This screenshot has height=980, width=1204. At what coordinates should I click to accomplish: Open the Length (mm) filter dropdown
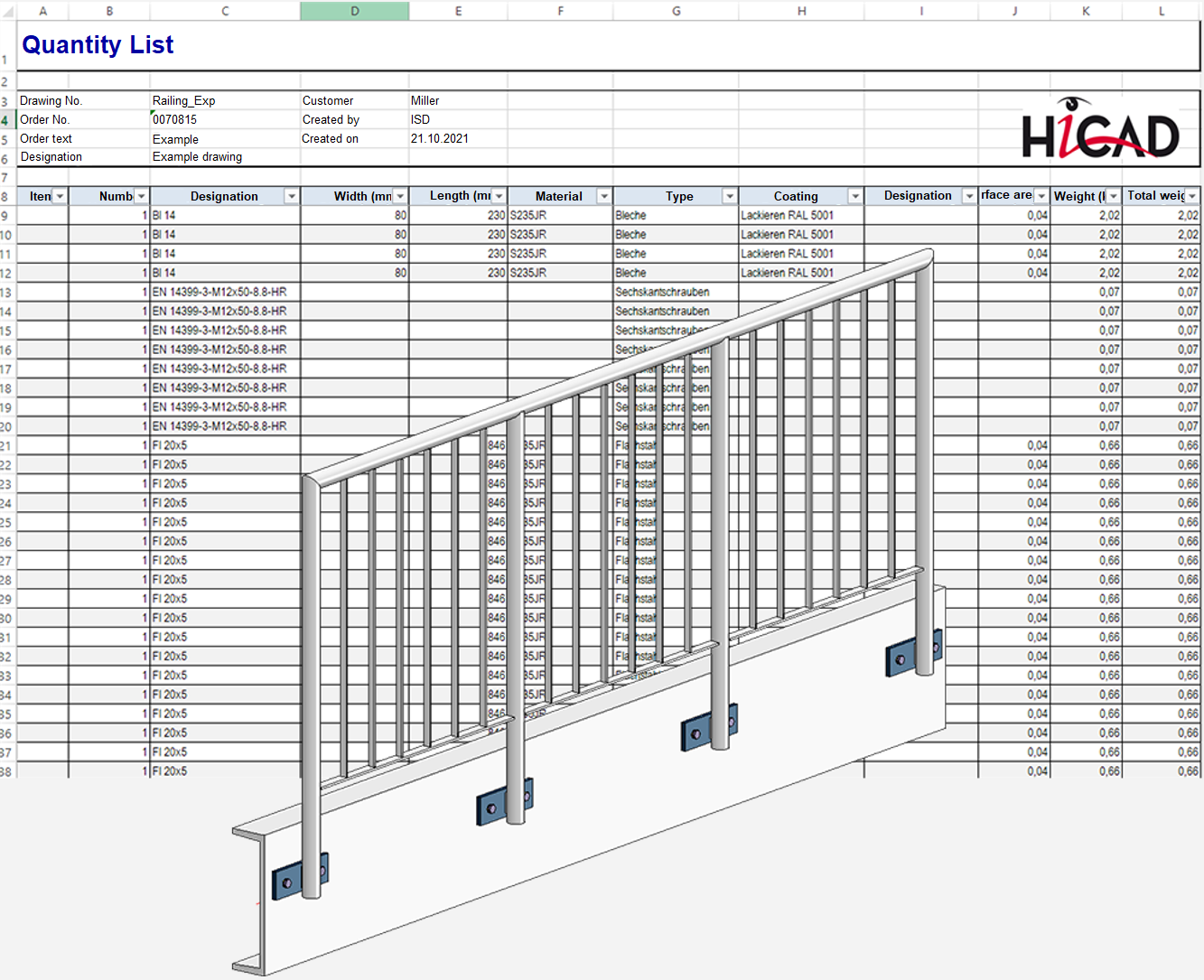pyautogui.click(x=499, y=196)
